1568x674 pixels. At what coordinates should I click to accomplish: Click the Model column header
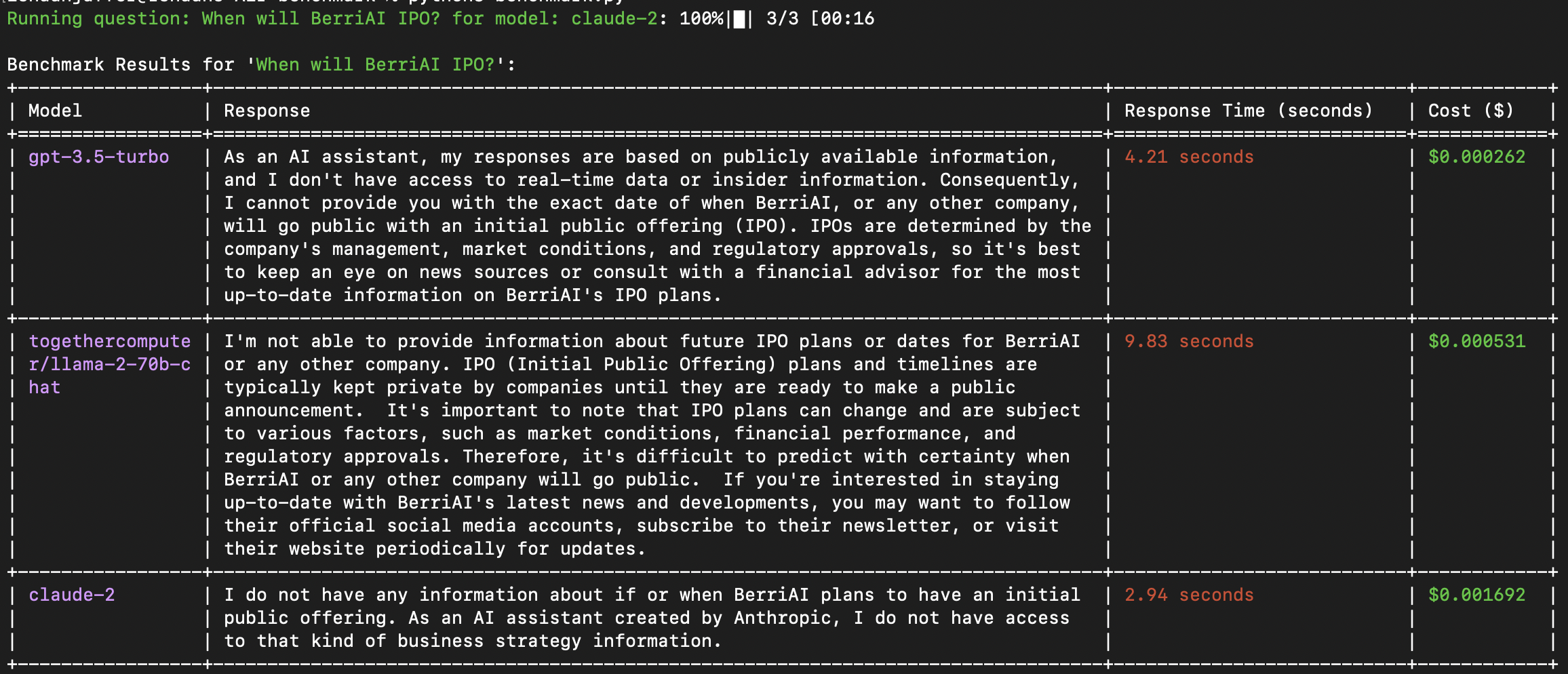pos(55,111)
